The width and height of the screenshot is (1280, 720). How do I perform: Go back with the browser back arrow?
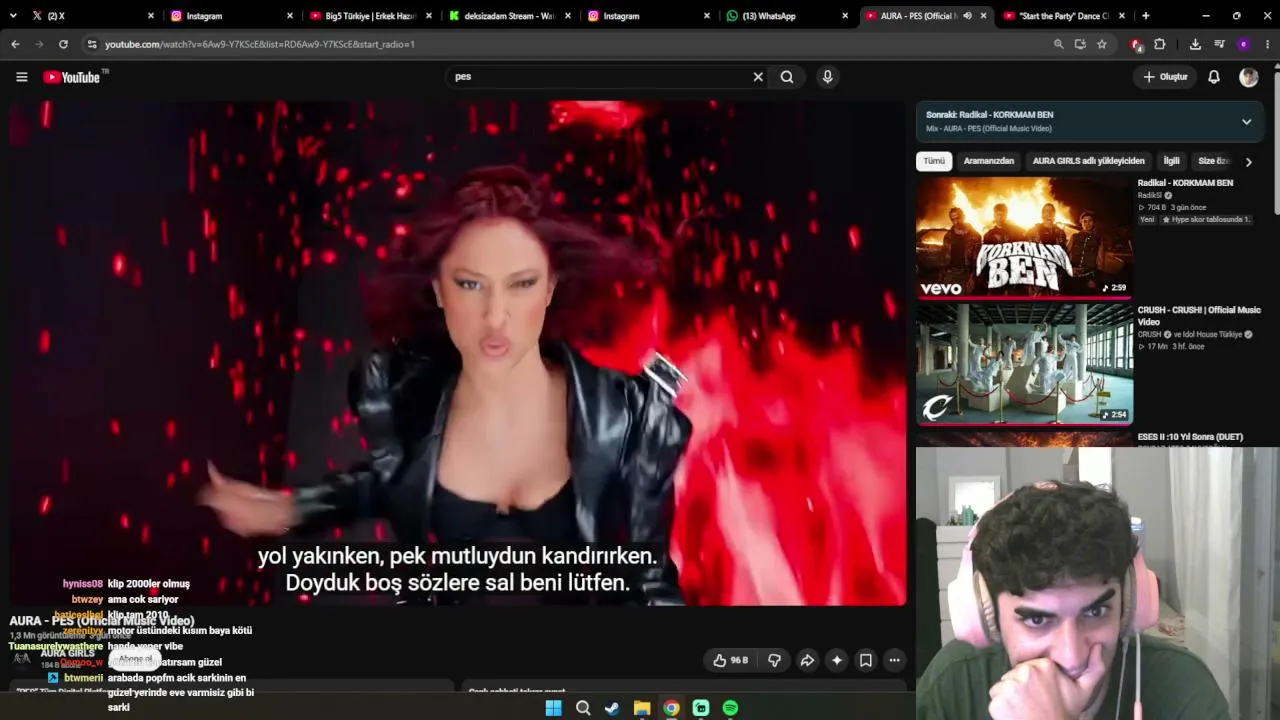pos(15,44)
